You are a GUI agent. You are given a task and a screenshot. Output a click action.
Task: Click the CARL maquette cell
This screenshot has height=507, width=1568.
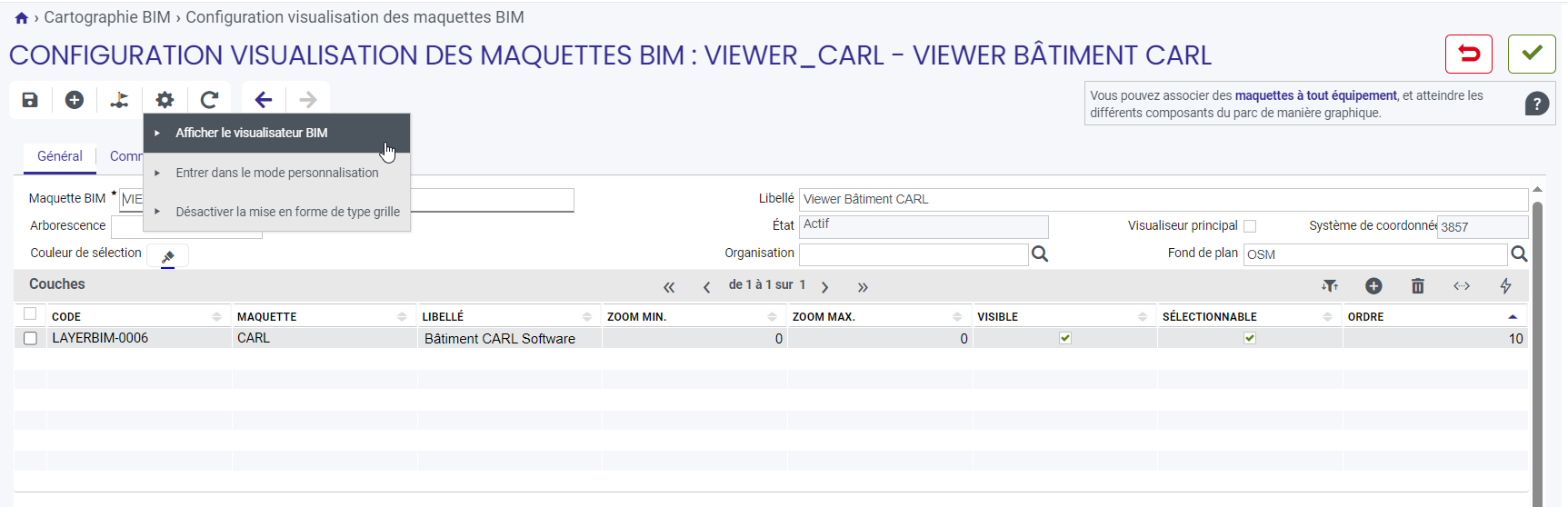tap(325, 338)
